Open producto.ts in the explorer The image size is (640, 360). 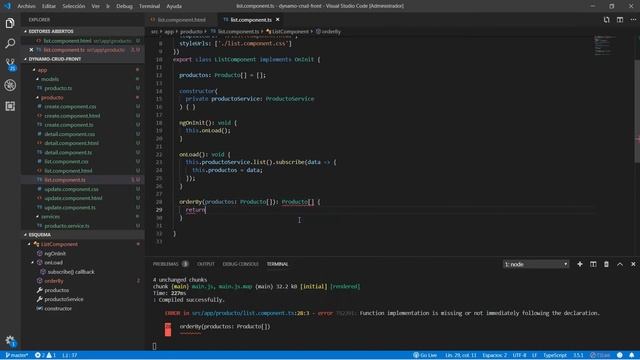tap(58, 88)
